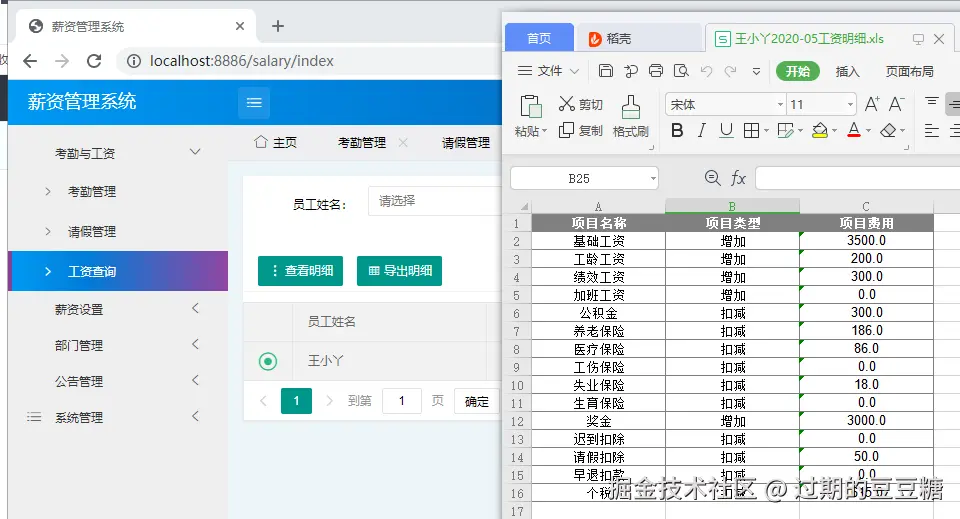960x519 pixels.
Task: Click the 查看明细 button
Action: coord(301,271)
